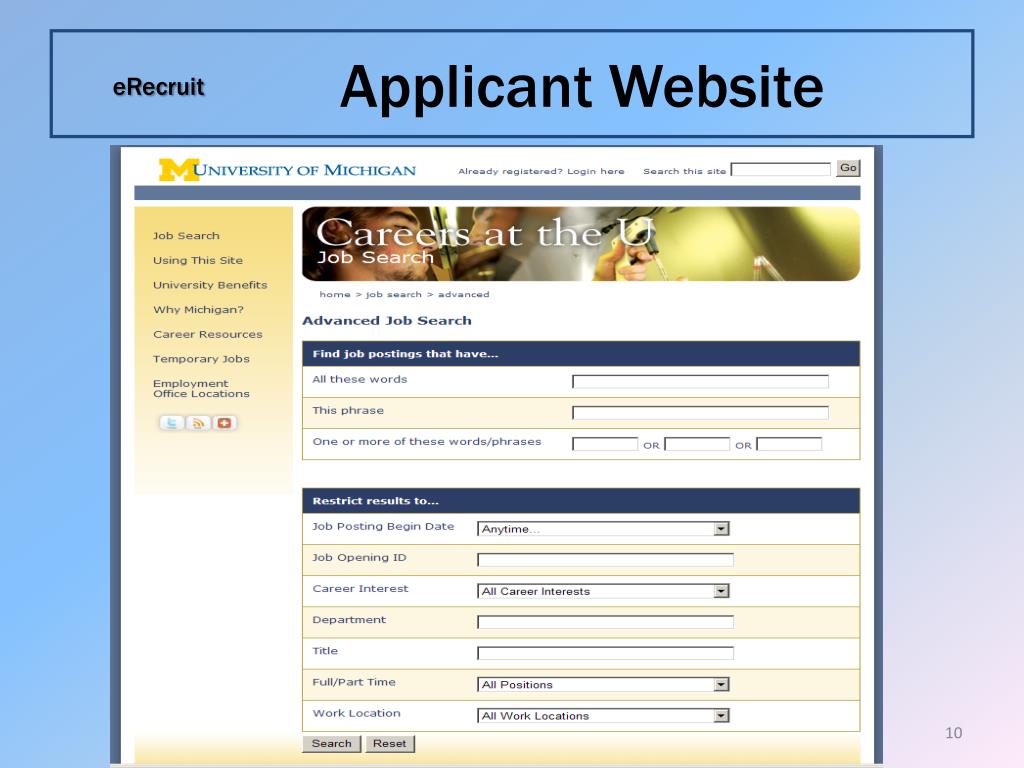Click the eRecruit label
This screenshot has width=1024, height=768.
159,87
